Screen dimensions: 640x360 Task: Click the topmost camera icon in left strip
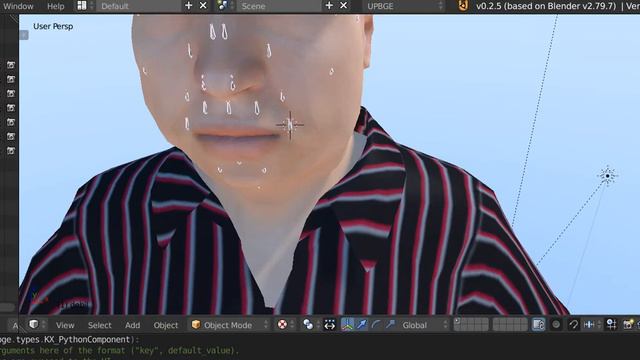(x=11, y=64)
